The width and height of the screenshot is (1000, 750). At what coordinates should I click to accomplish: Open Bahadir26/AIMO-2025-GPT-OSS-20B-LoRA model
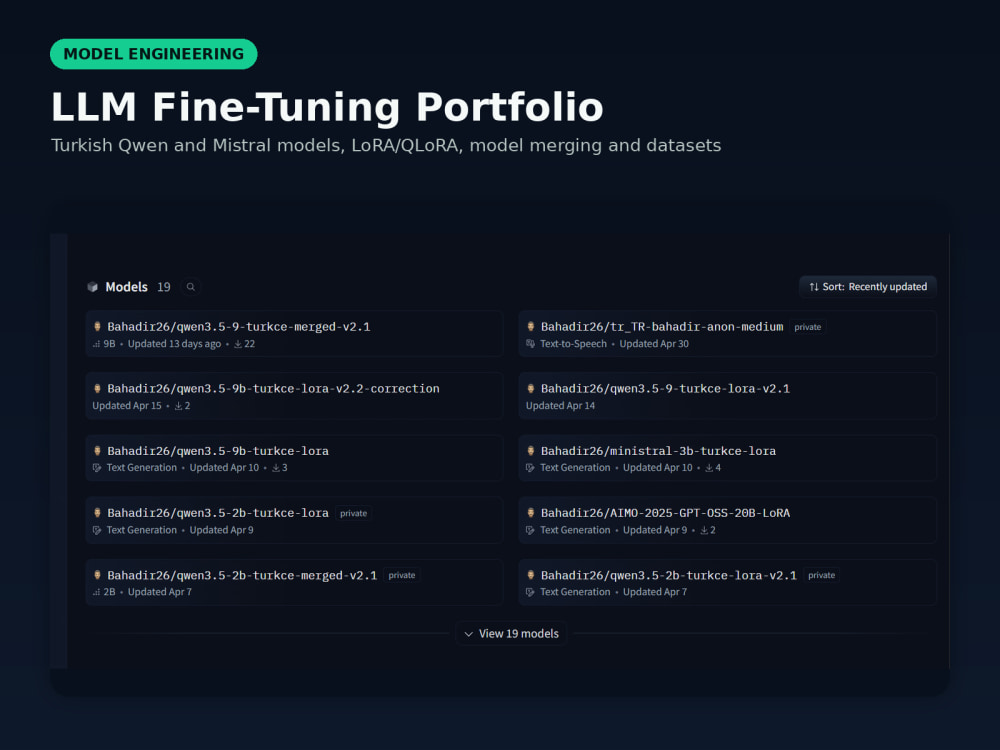pyautogui.click(x=727, y=520)
